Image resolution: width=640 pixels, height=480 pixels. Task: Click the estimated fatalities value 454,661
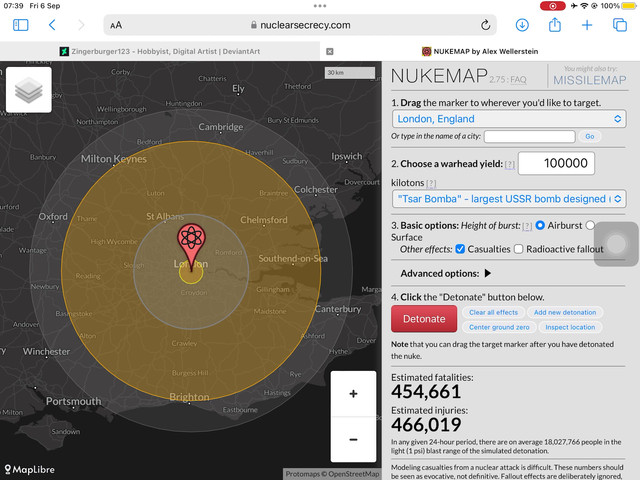(x=426, y=392)
